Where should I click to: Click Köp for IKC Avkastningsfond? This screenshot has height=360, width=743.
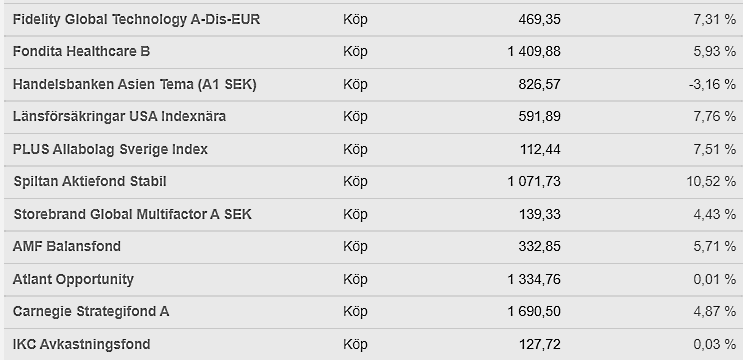point(355,344)
